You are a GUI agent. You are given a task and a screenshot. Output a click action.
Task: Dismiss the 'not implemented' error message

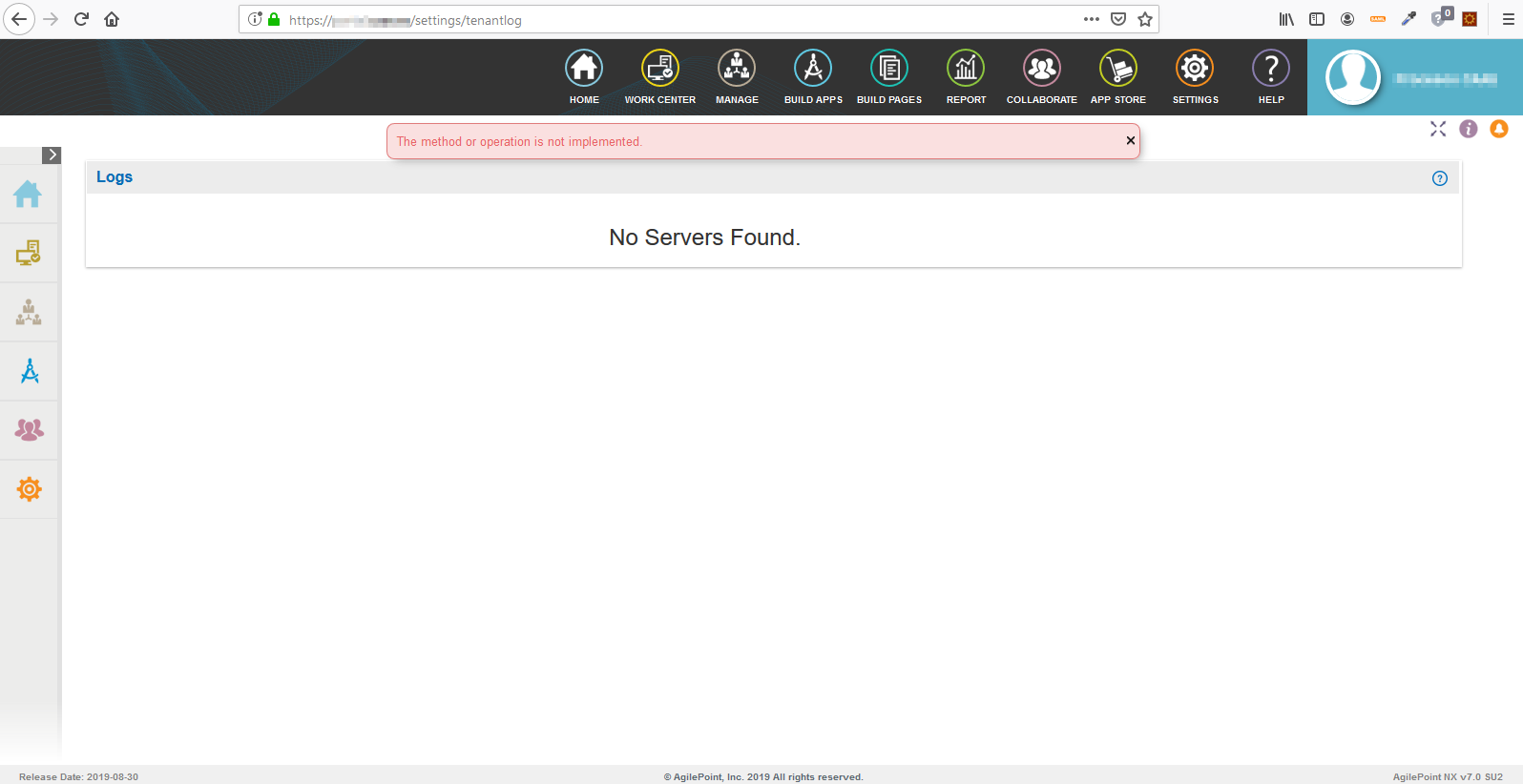pyautogui.click(x=1131, y=140)
